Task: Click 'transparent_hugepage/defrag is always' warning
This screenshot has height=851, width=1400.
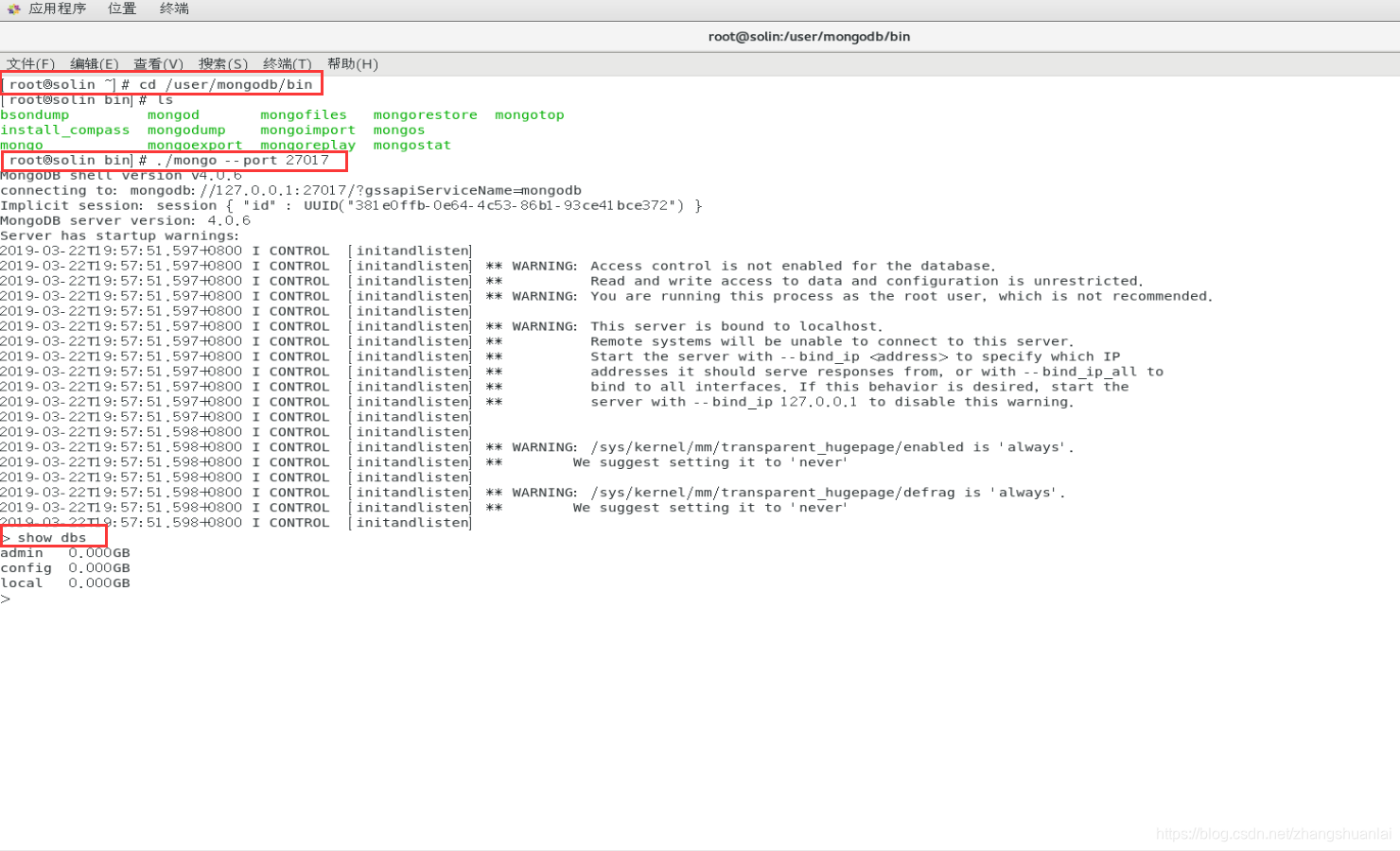Action: pos(828,493)
